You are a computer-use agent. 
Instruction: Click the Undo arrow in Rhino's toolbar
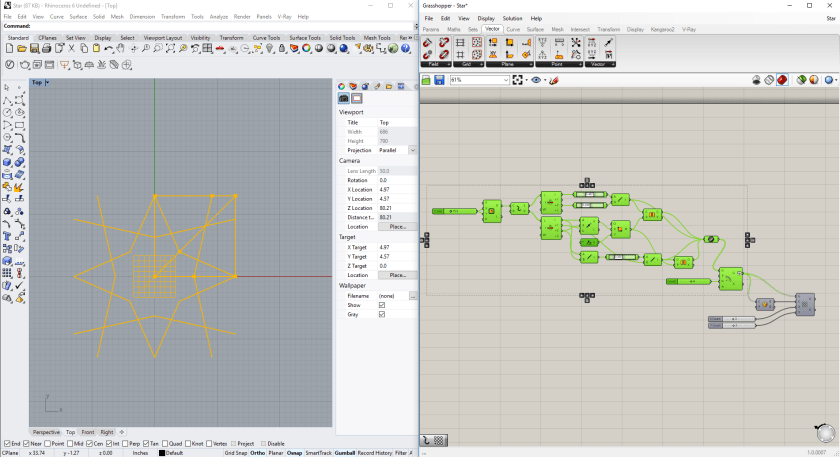(109, 48)
